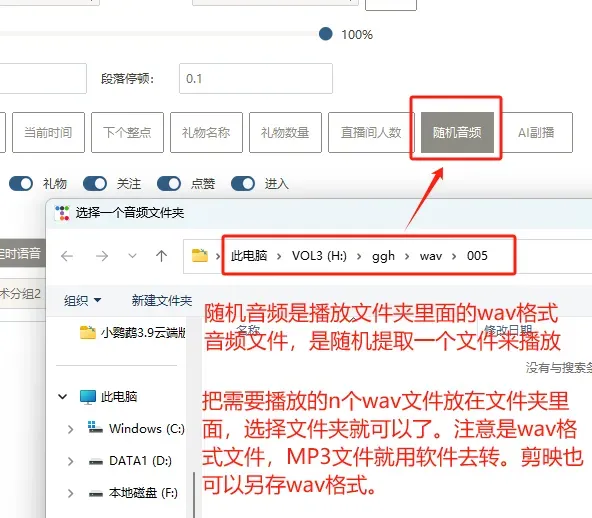Go back in the folder dialog

(67, 256)
